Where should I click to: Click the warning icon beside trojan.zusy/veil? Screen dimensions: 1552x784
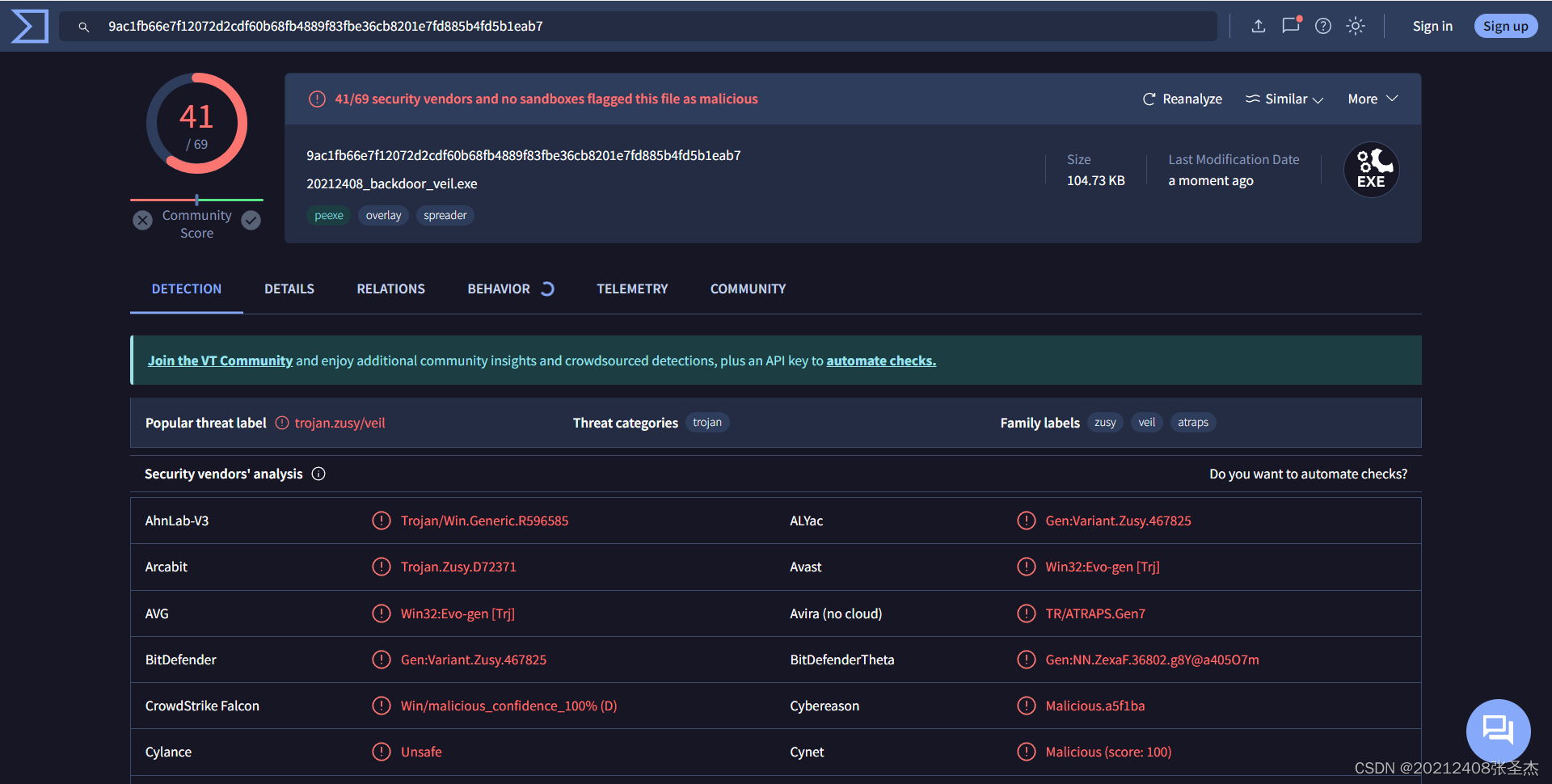282,423
